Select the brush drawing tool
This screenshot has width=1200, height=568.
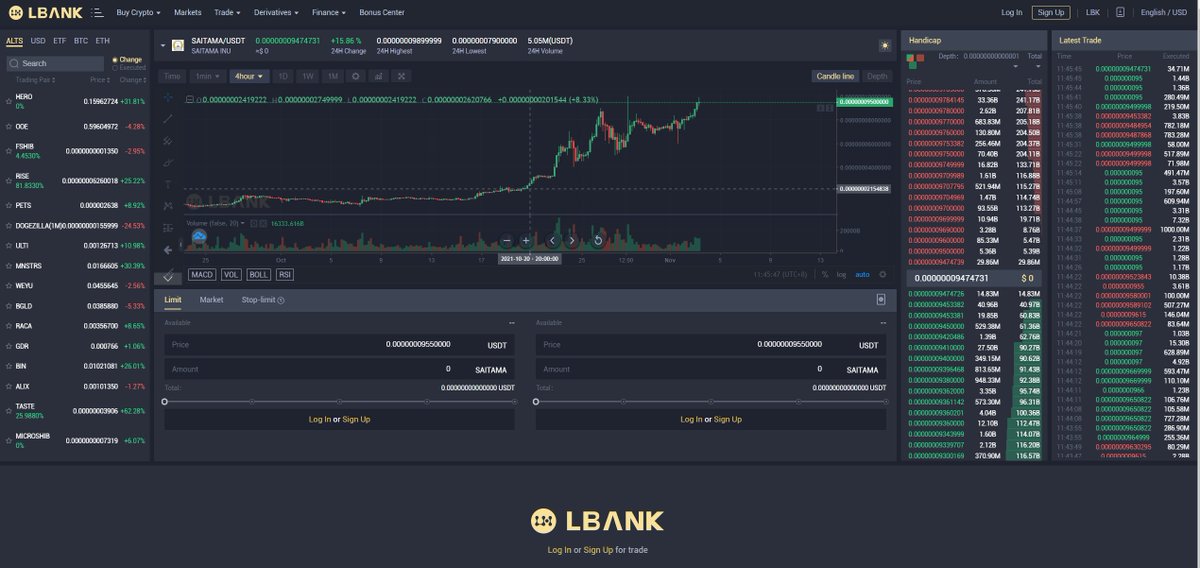pyautogui.click(x=168, y=162)
